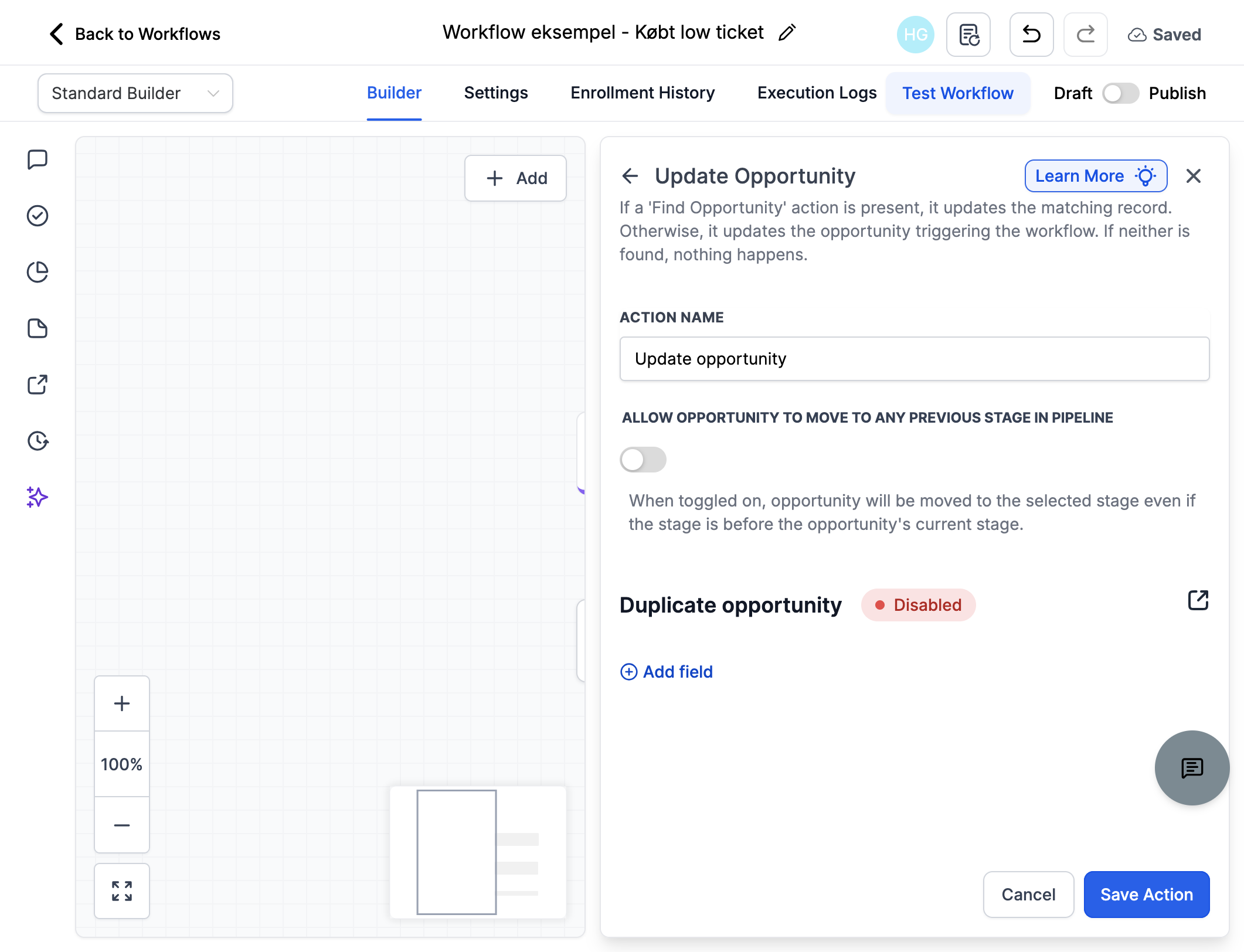This screenshot has width=1244, height=952.
Task: Click the Add button on canvas
Action: coord(515,178)
